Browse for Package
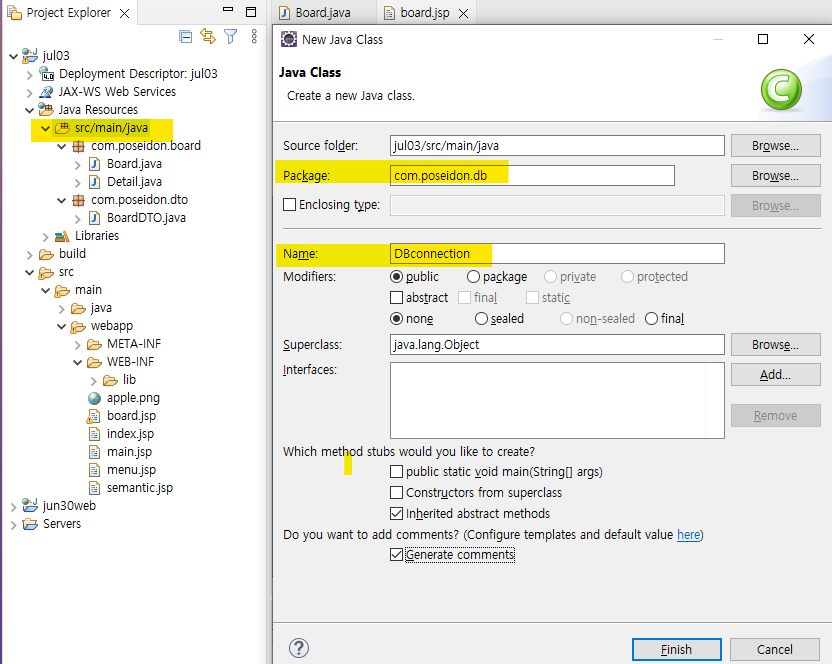This screenshot has width=832, height=664. pyautogui.click(x=775, y=176)
